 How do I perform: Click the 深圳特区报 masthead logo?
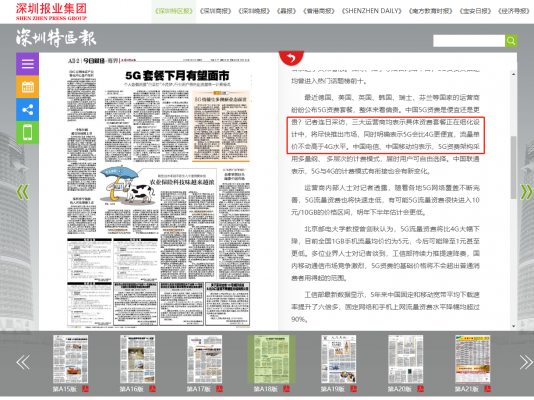[x=56, y=37]
